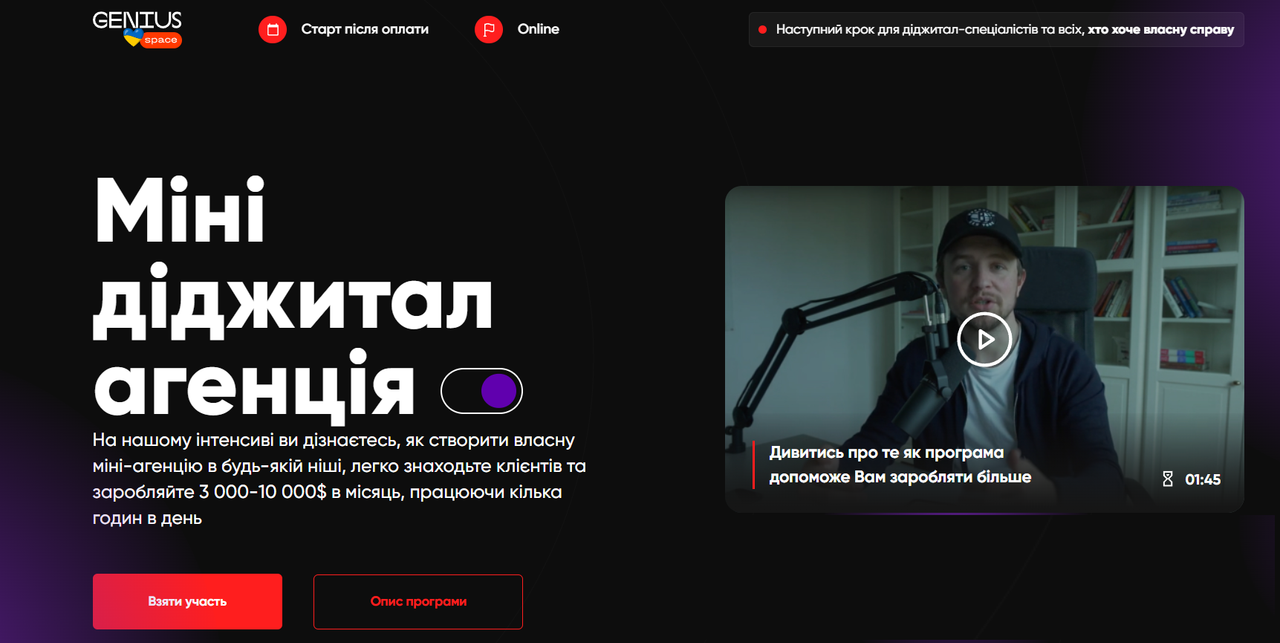1280x643 pixels.
Task: Click the red dot in announcement banner
Action: (763, 30)
